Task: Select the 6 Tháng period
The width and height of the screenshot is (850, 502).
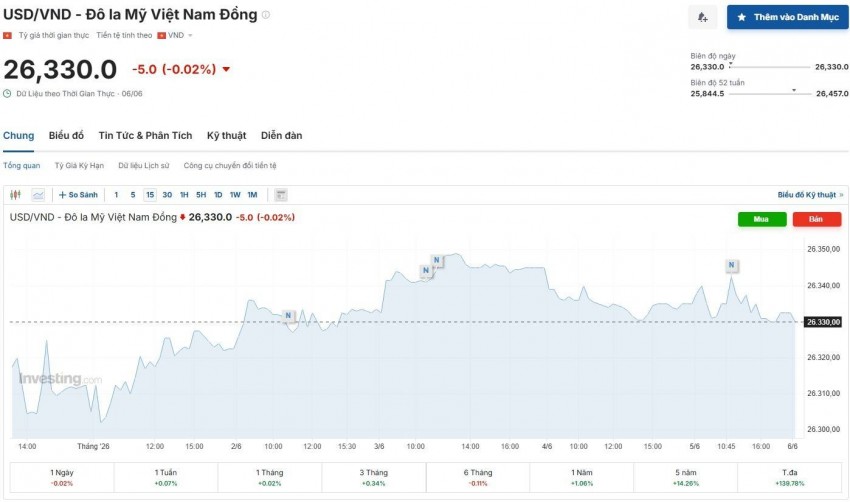Action: click(478, 477)
